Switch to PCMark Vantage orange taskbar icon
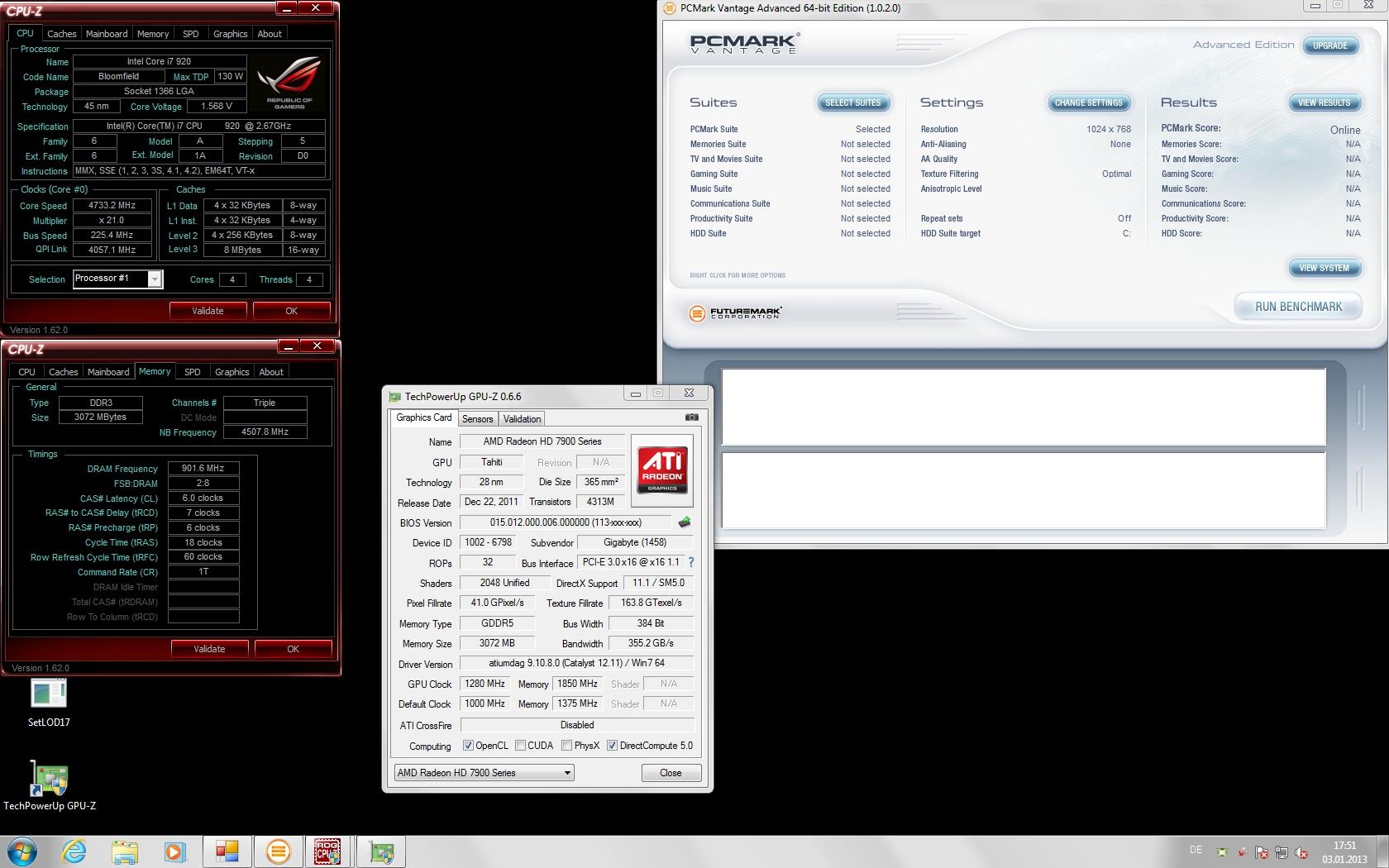The image size is (1389, 868). tap(278, 851)
